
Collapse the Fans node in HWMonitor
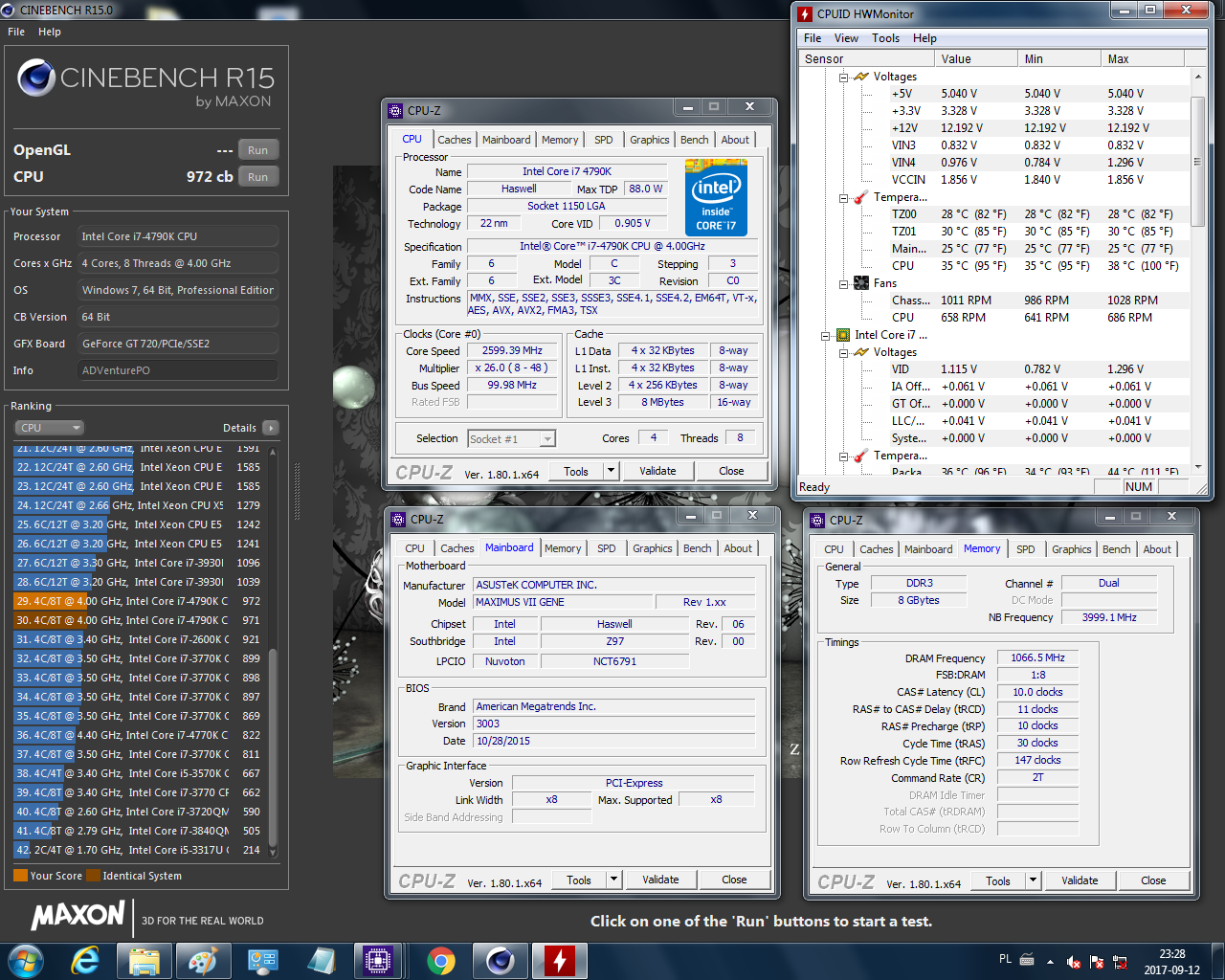(x=843, y=283)
